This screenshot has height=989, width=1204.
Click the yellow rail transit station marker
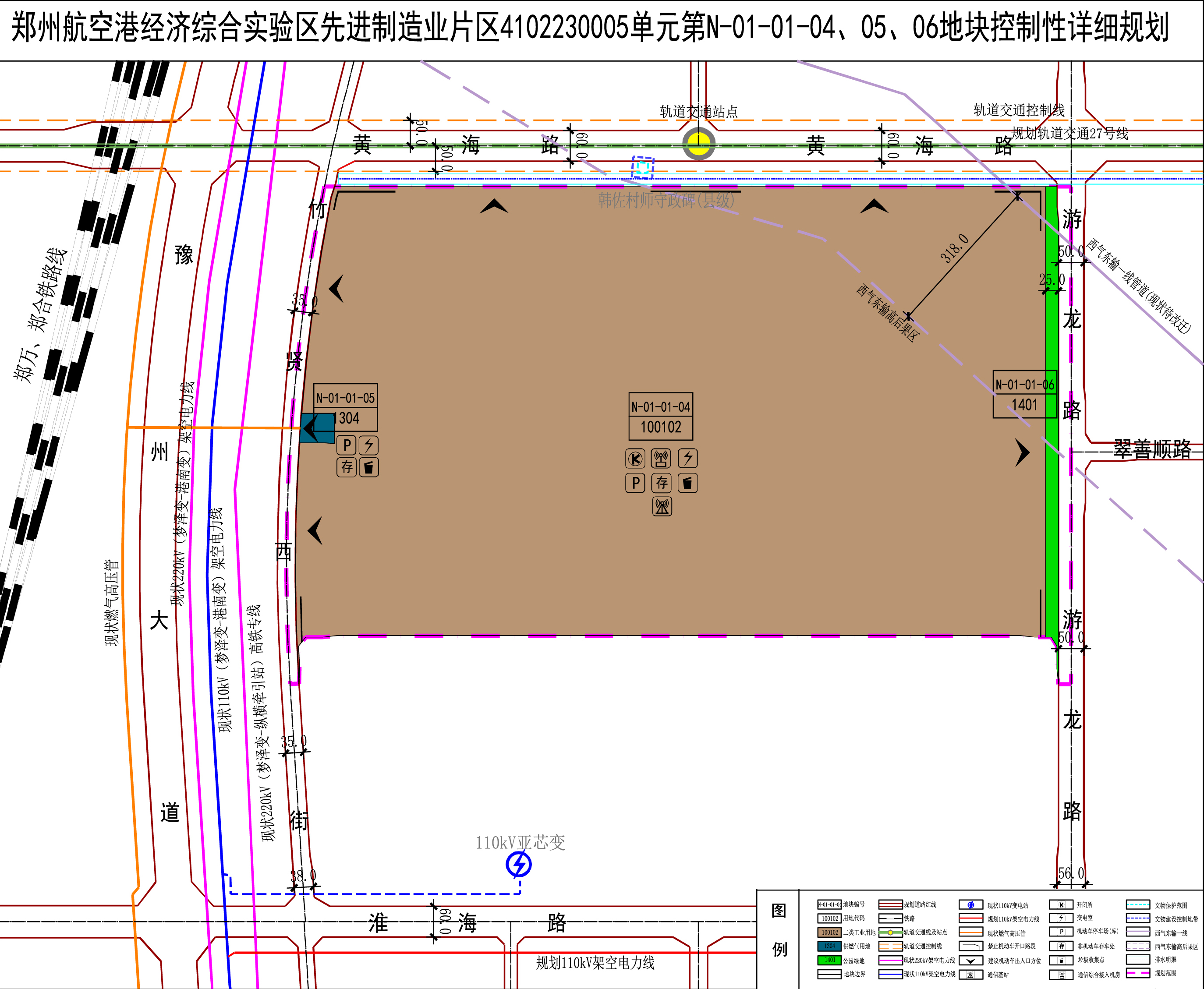coord(698,144)
